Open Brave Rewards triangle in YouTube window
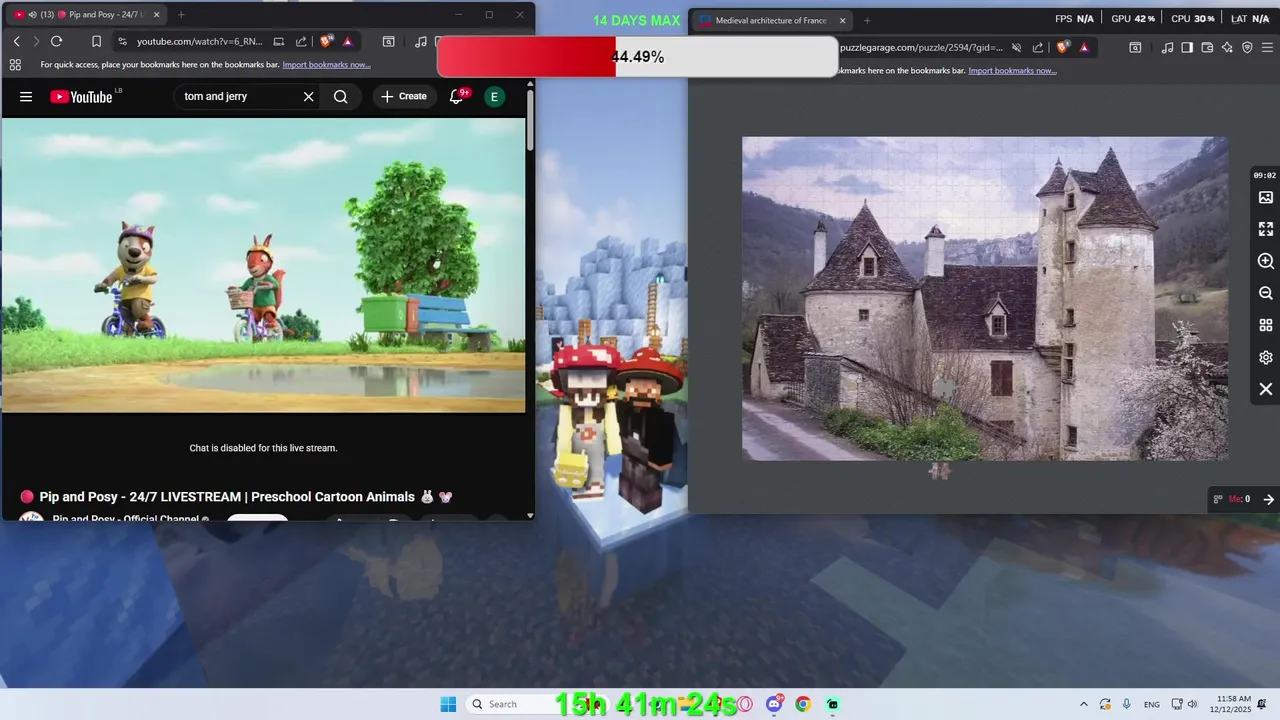Viewport: 1280px width, 720px height. pyautogui.click(x=347, y=41)
